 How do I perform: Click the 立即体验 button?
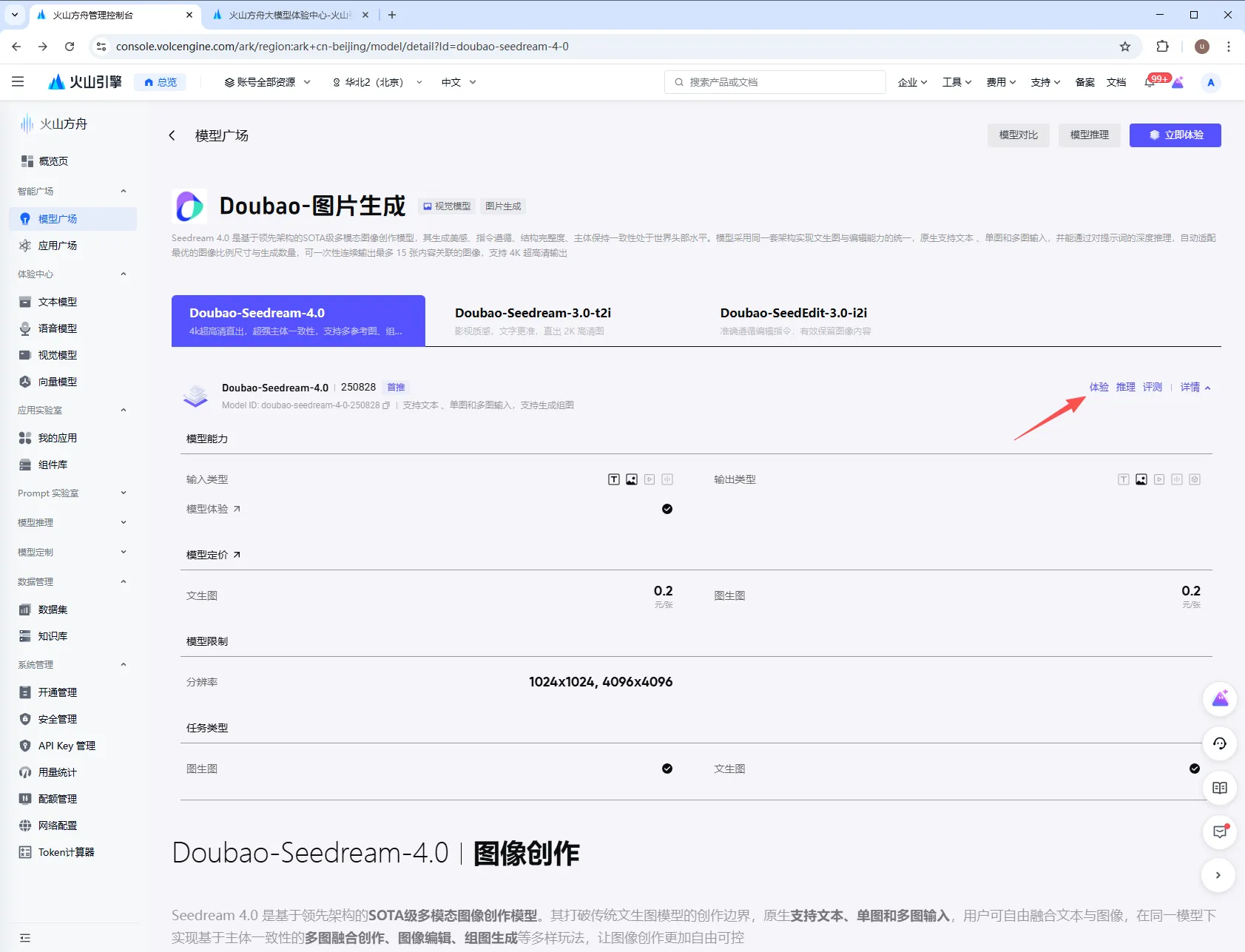point(1175,135)
